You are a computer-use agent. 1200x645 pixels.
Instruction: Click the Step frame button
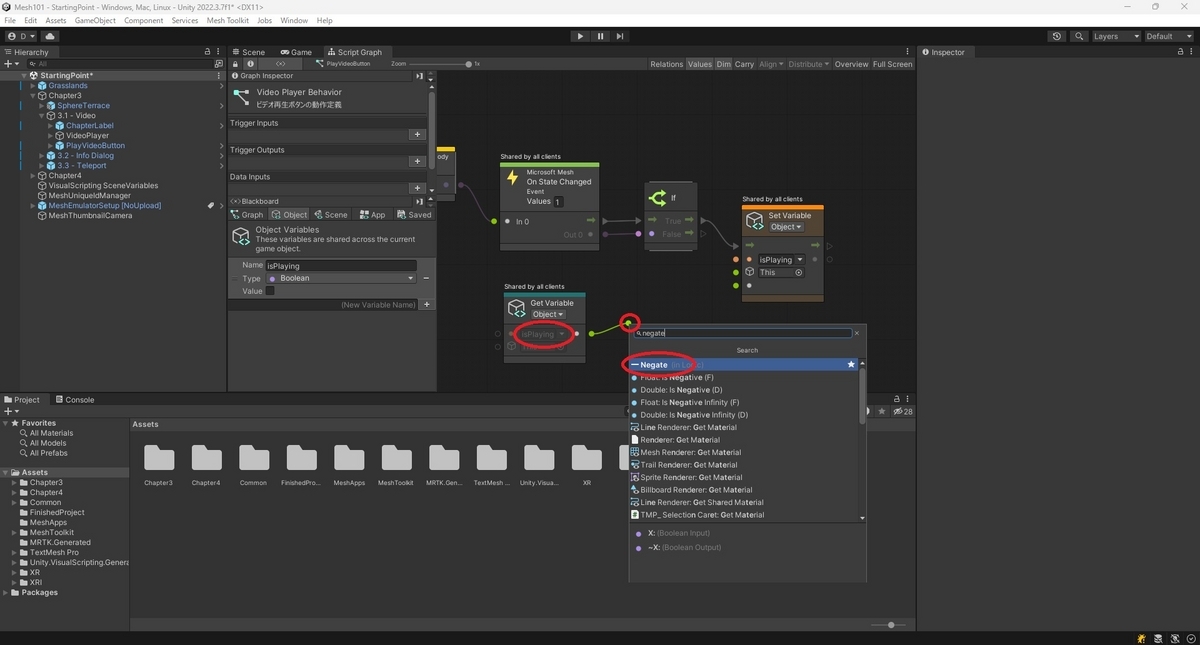(620, 36)
